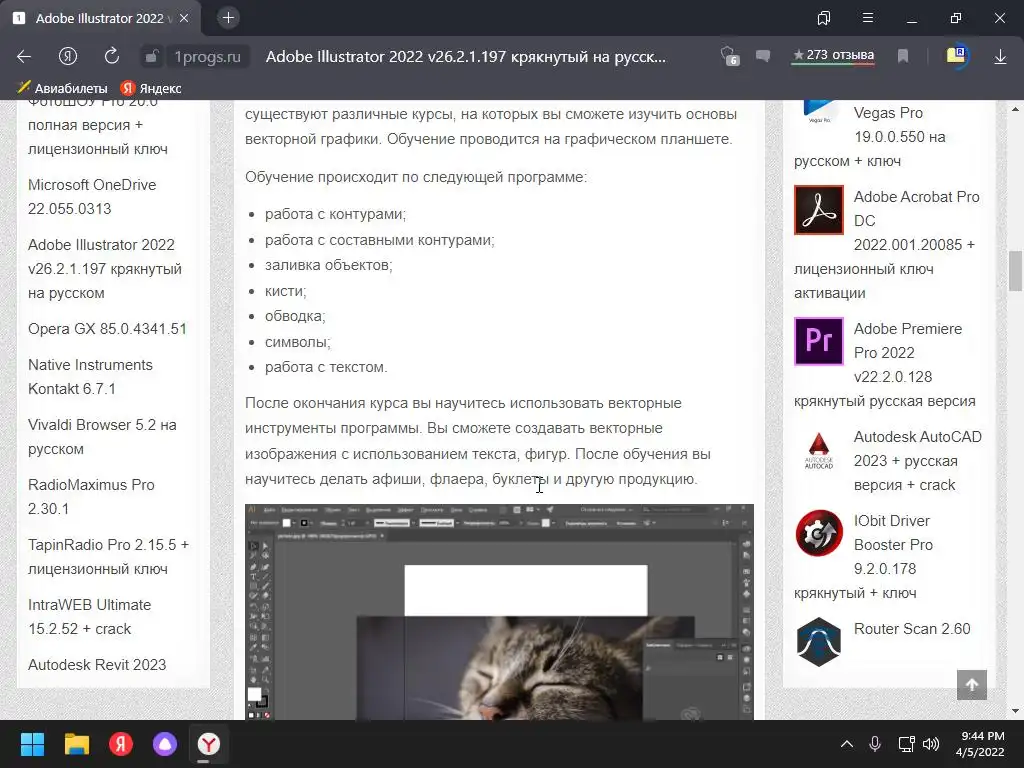
Task: Click the Autodesk AutoCAD red logo icon
Action: [x=819, y=451]
